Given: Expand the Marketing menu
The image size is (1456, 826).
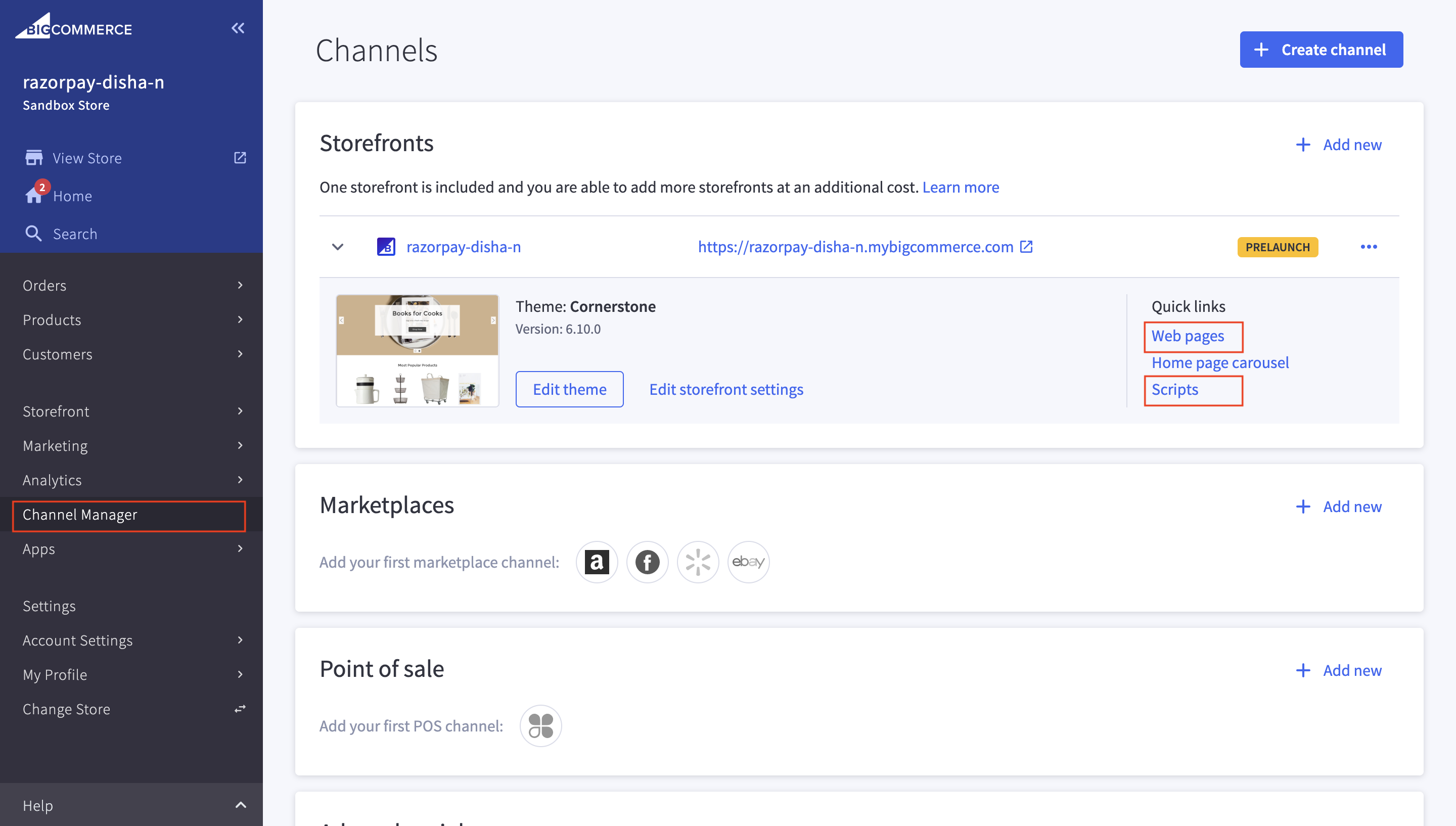Looking at the screenshot, I should (131, 445).
